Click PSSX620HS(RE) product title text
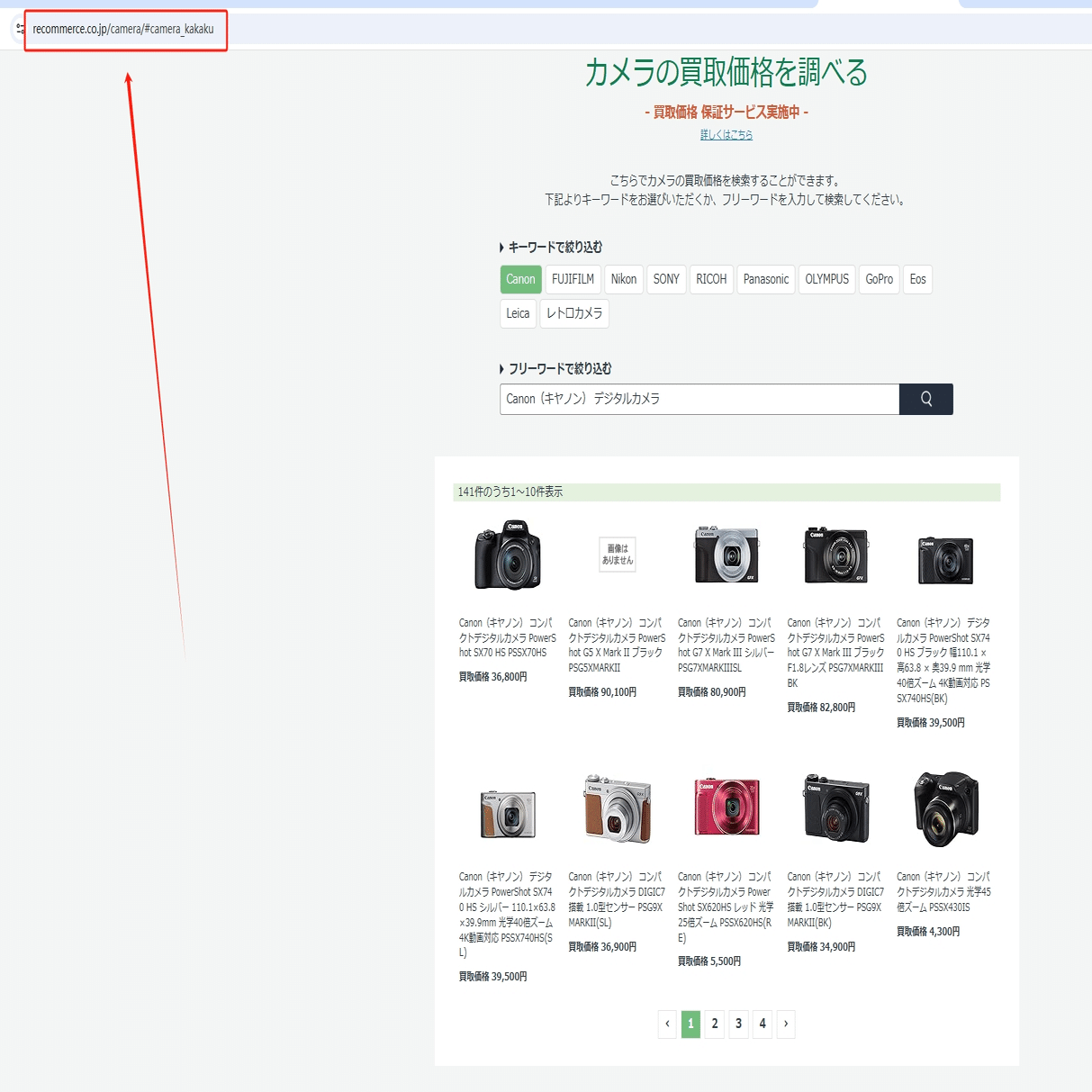This screenshot has width=1092, height=1092. [726, 907]
